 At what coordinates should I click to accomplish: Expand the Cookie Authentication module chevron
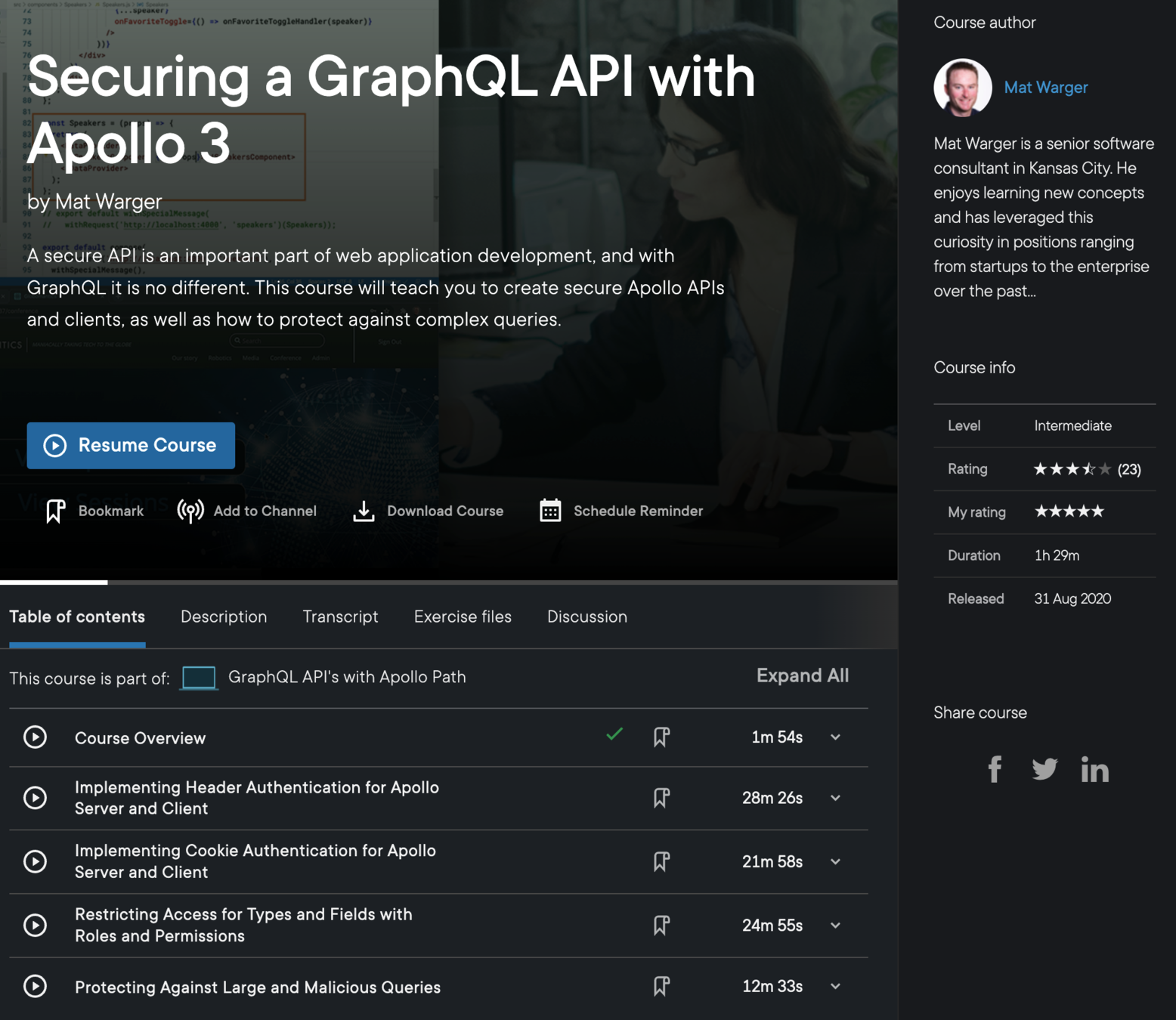(x=835, y=862)
